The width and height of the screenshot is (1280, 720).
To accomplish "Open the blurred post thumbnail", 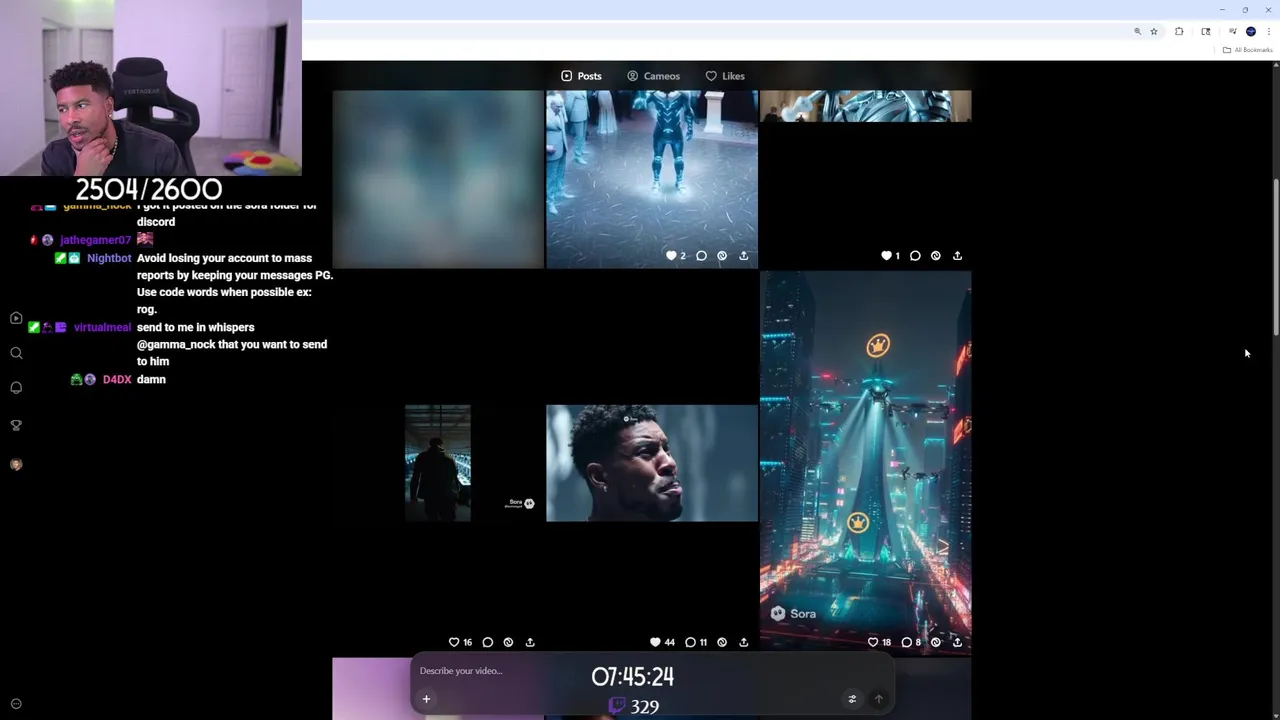I will click(x=438, y=179).
